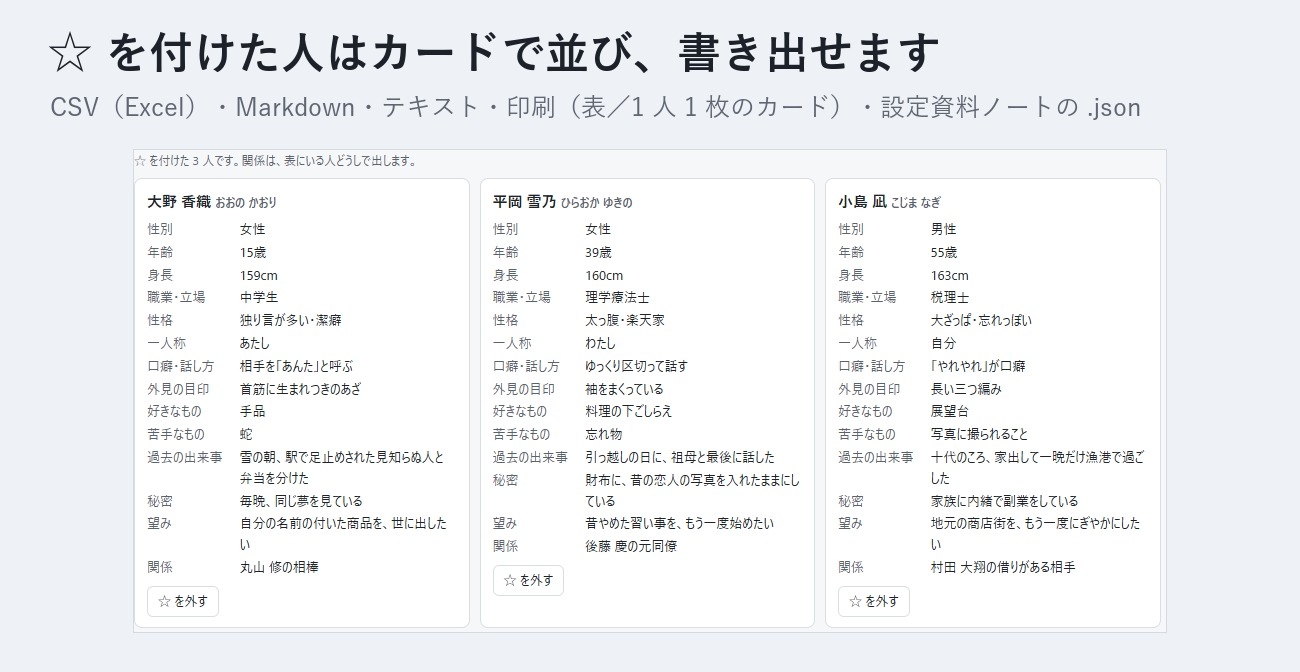The height and width of the screenshot is (672, 1300).
Task: Click the age value 15歳
Action: (253, 252)
